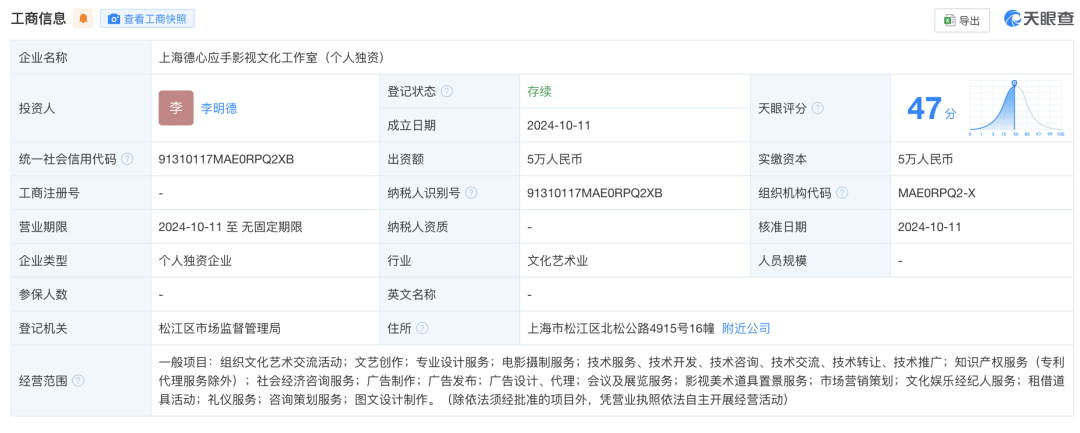Export data with the 导出 button

pyautogui.click(x=961, y=20)
